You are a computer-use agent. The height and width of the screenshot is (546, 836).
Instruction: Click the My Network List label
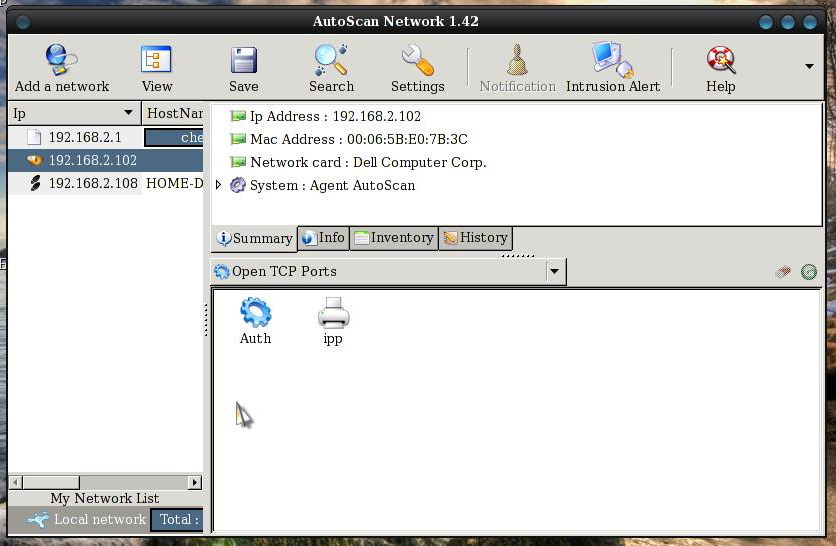click(104, 498)
